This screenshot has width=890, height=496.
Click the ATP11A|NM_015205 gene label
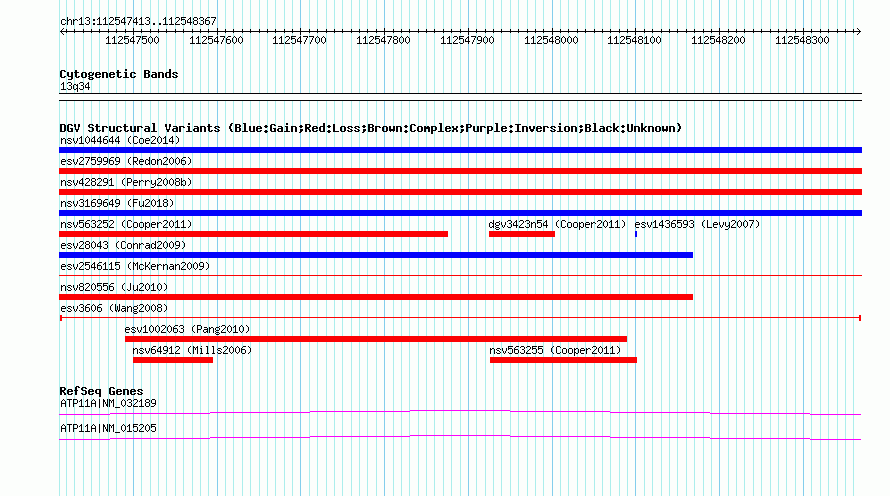click(x=108, y=428)
